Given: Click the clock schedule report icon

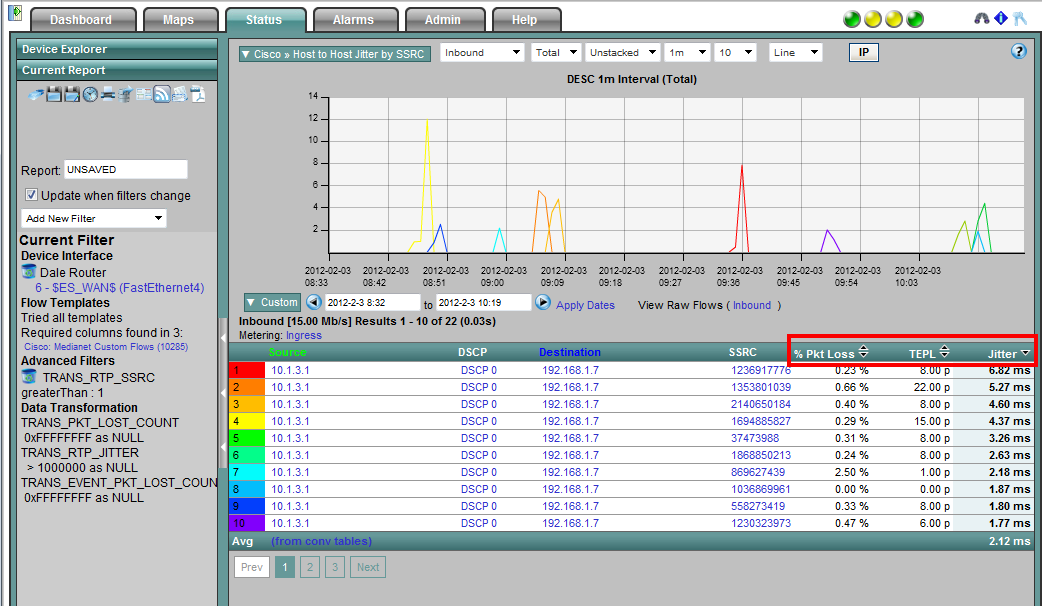Looking at the screenshot, I should pyautogui.click(x=90, y=95).
